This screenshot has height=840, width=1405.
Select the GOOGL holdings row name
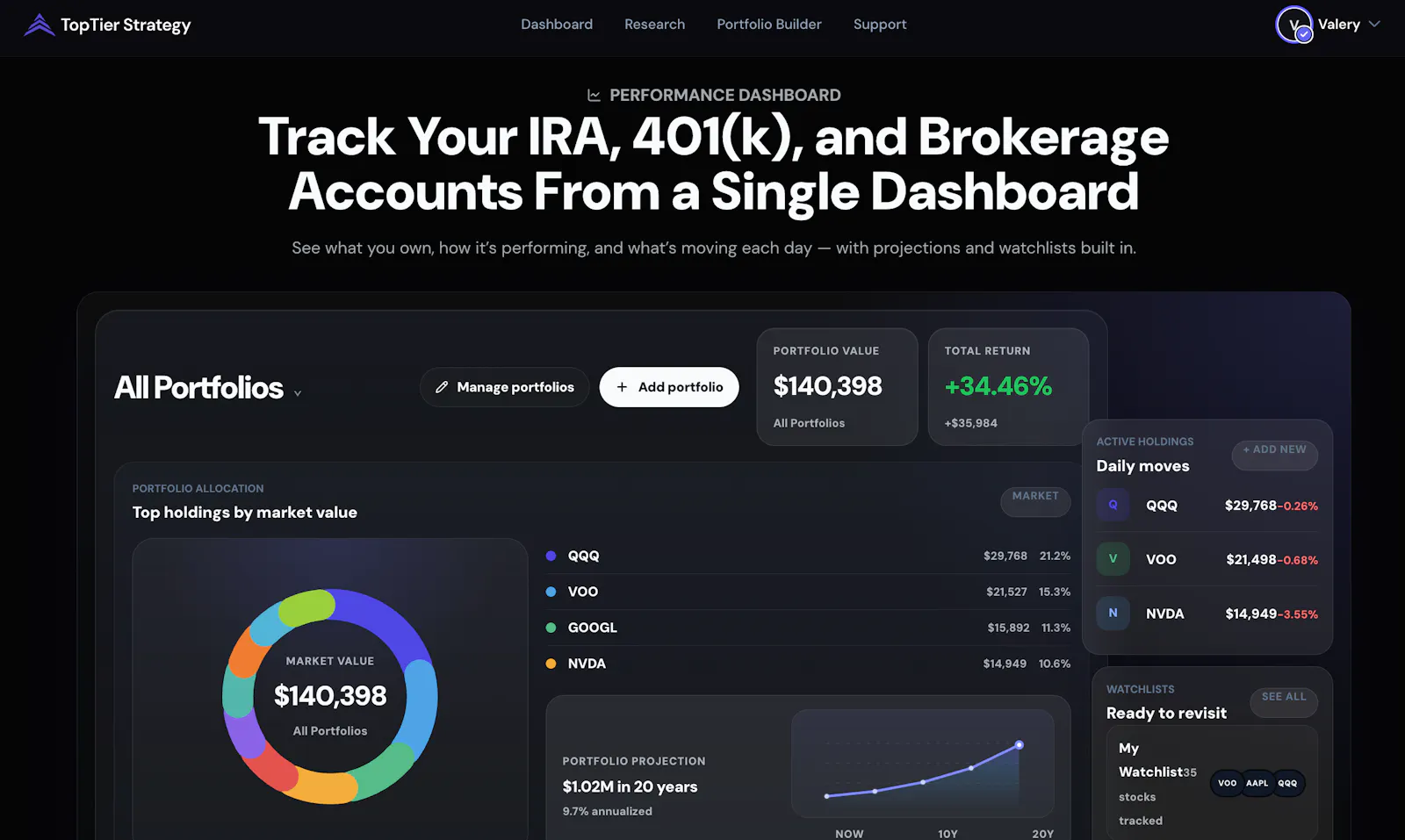pyautogui.click(x=593, y=628)
